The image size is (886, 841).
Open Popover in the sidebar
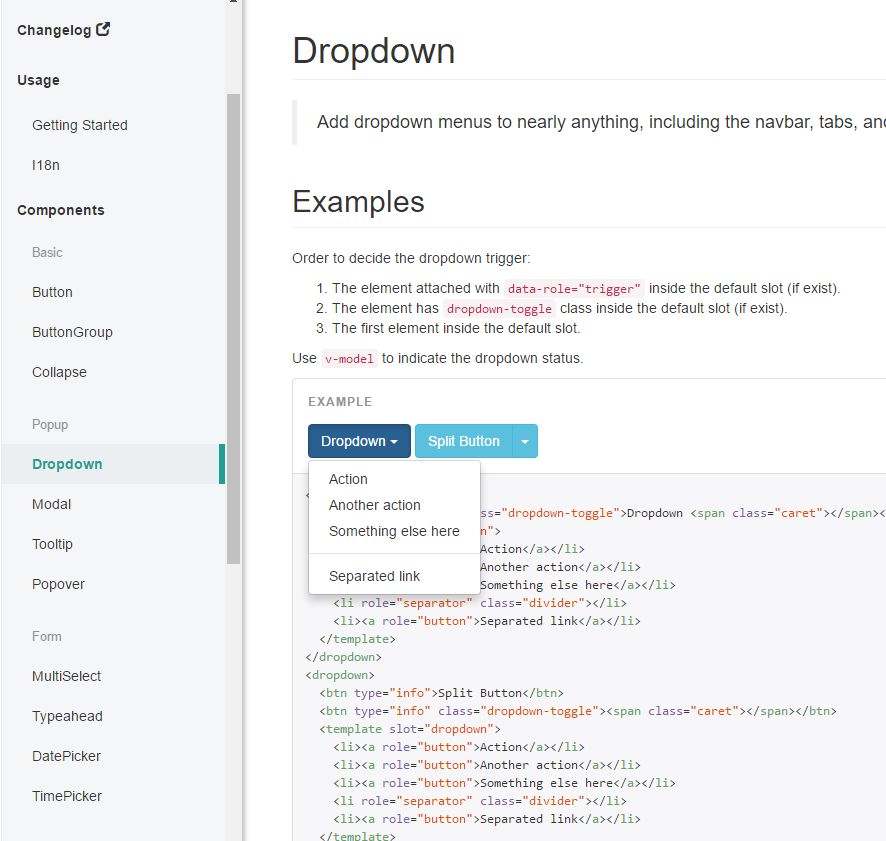(58, 584)
